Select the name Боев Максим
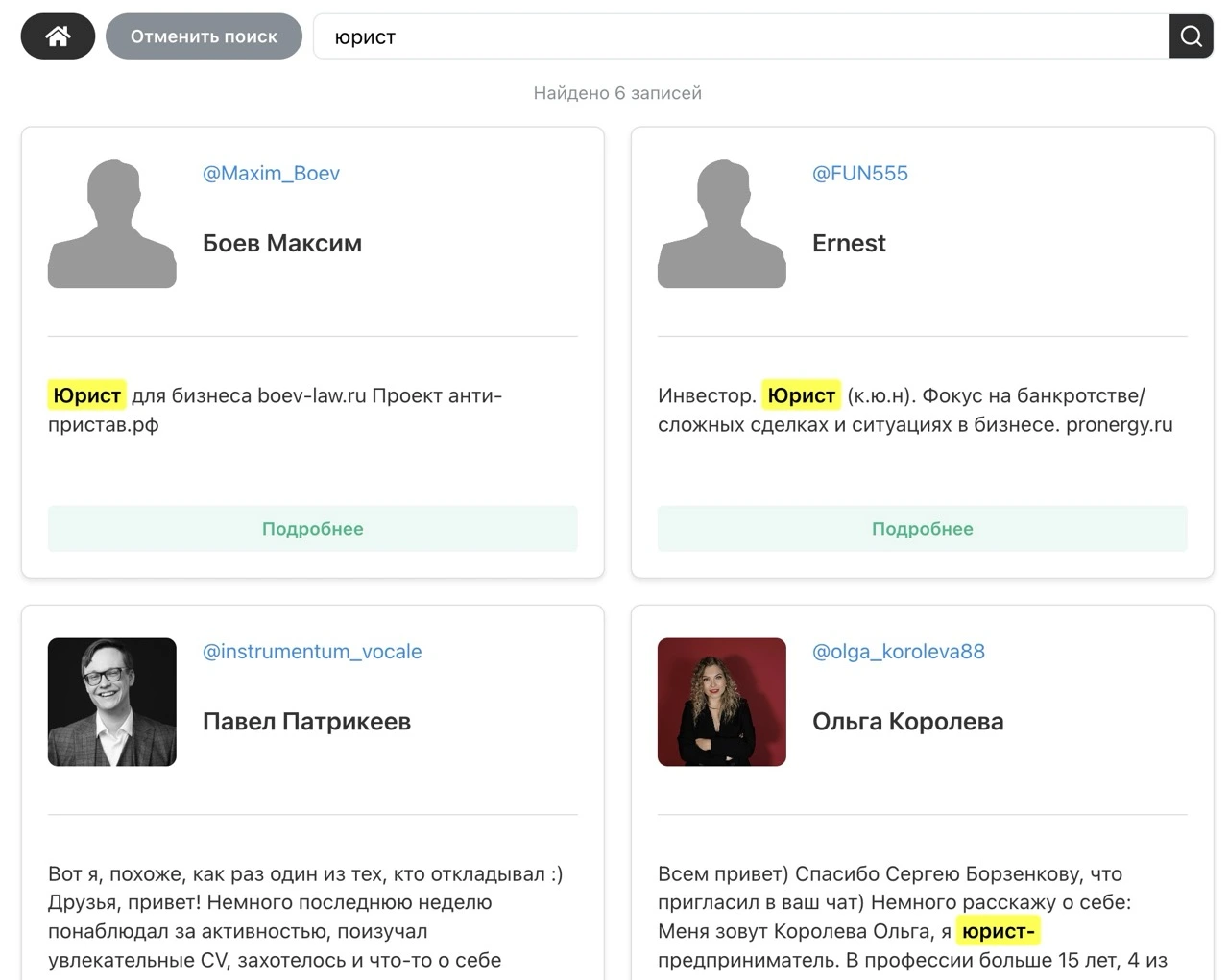Viewport: 1229px width, 980px height. point(282,244)
